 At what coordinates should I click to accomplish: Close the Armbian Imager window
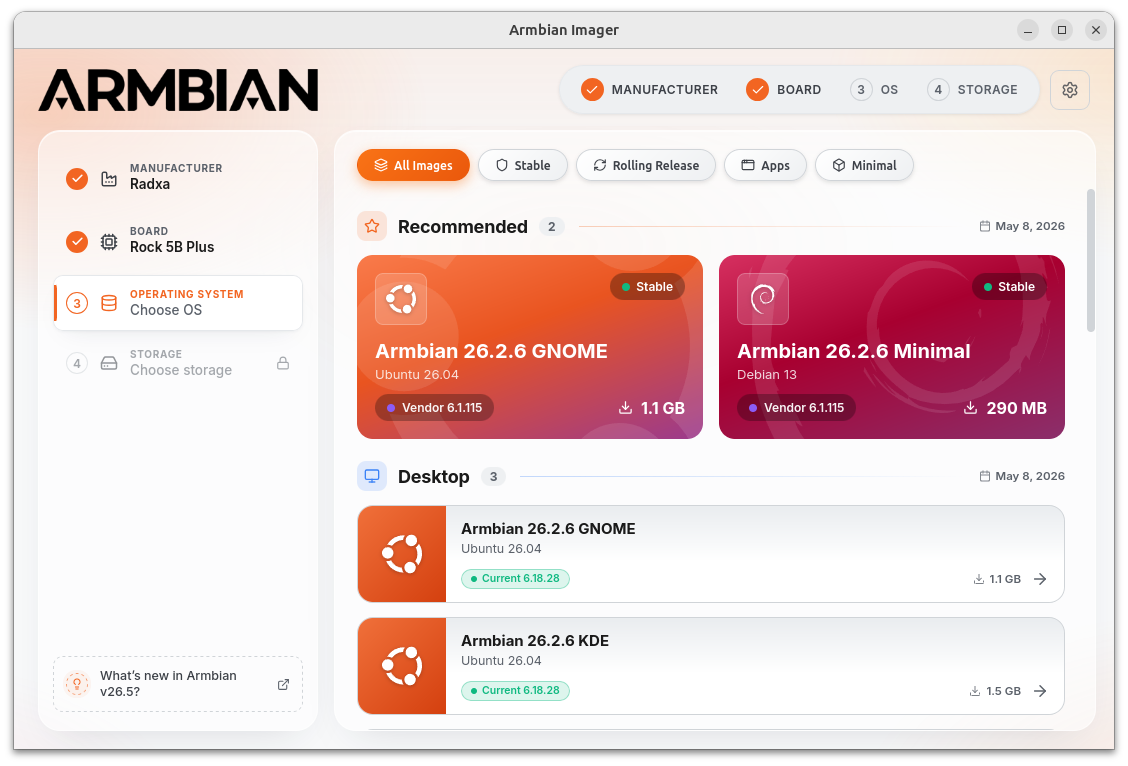click(1096, 30)
